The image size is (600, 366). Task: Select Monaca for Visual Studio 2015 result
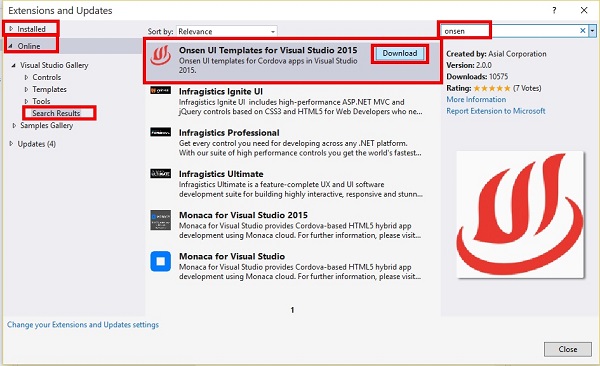point(293,225)
